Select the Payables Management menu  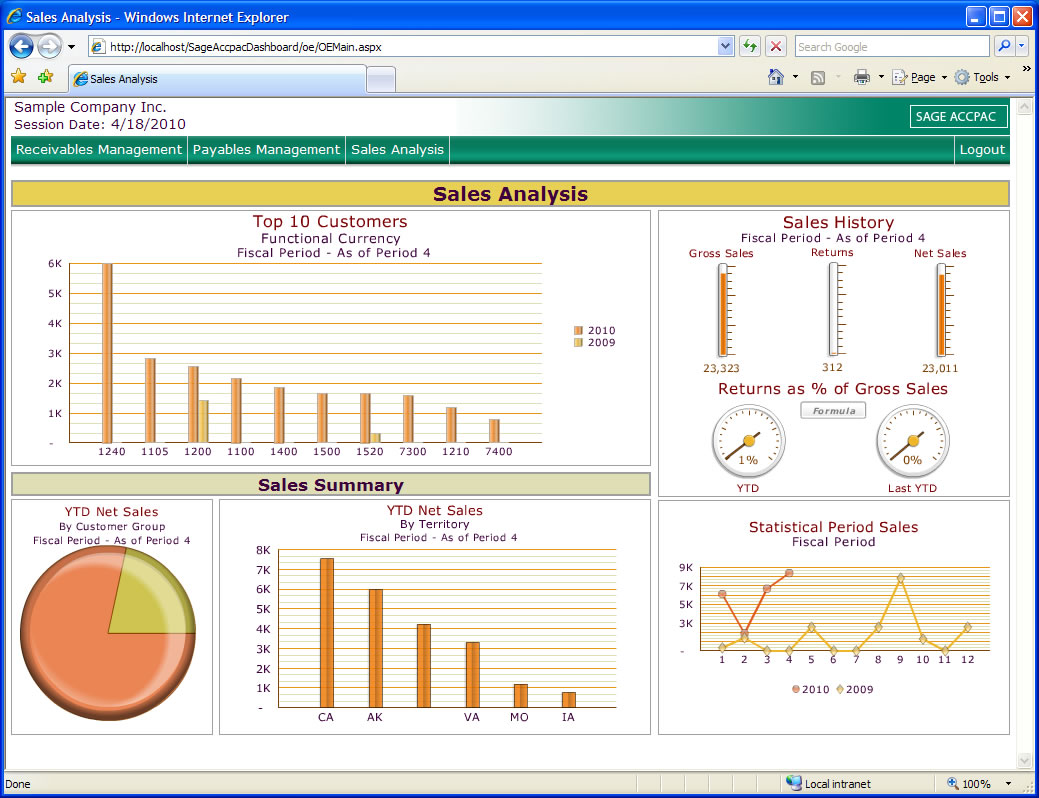pos(266,150)
